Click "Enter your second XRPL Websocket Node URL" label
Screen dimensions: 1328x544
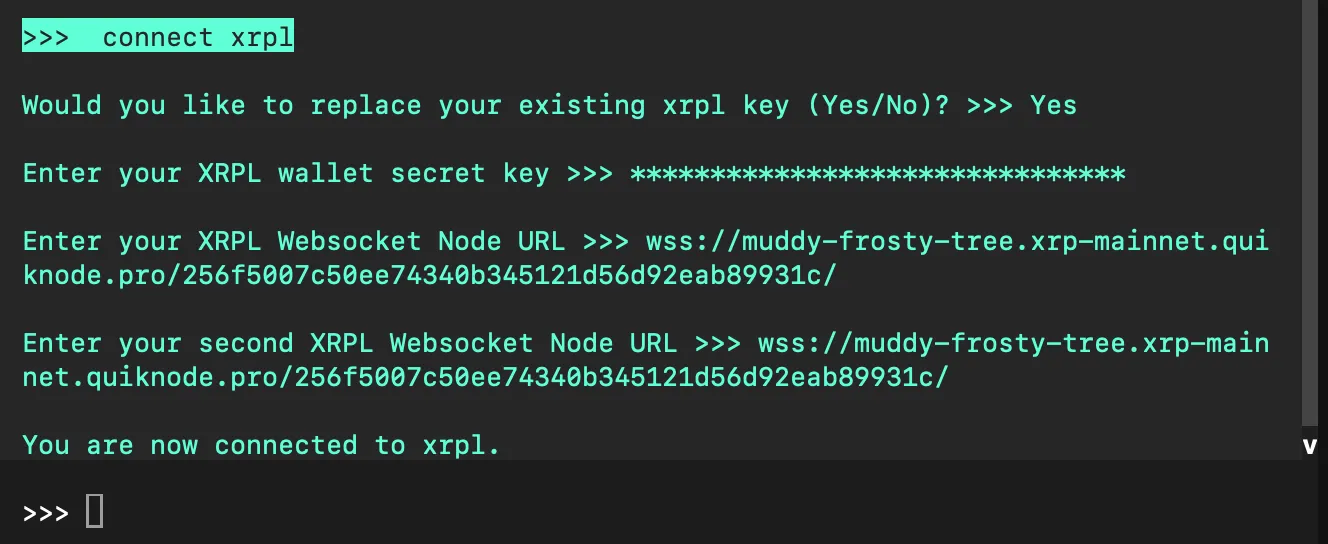tap(350, 343)
